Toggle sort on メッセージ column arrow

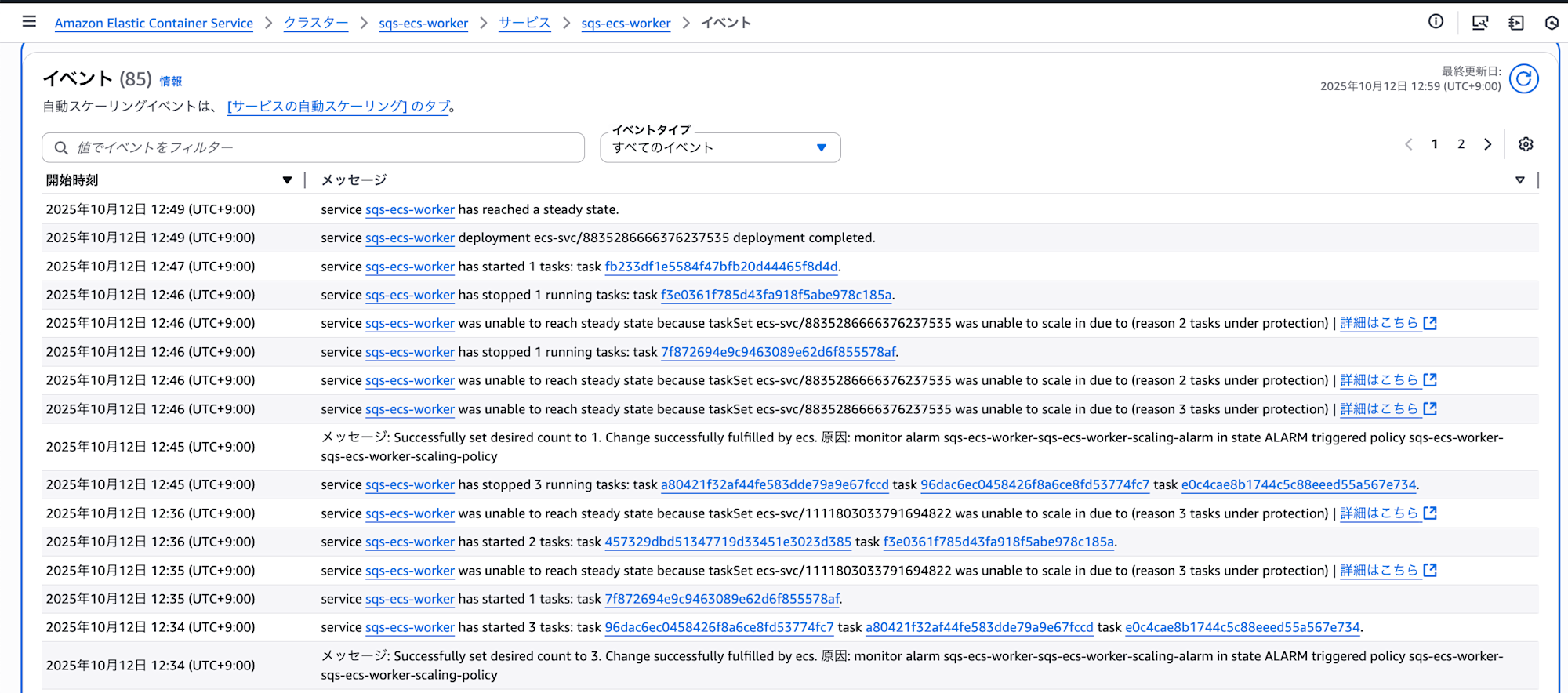1519,180
